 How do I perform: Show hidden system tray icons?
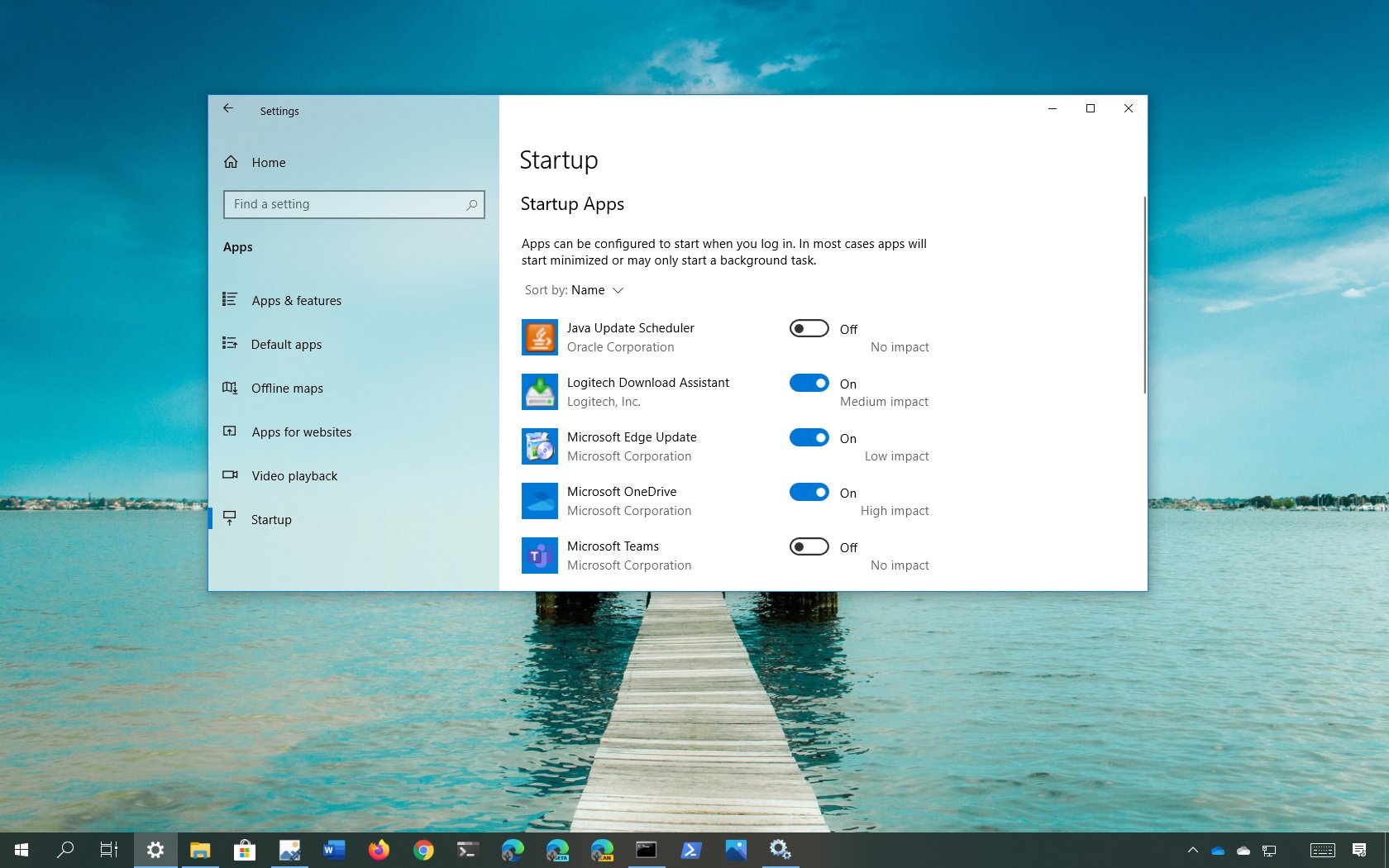point(1192,850)
